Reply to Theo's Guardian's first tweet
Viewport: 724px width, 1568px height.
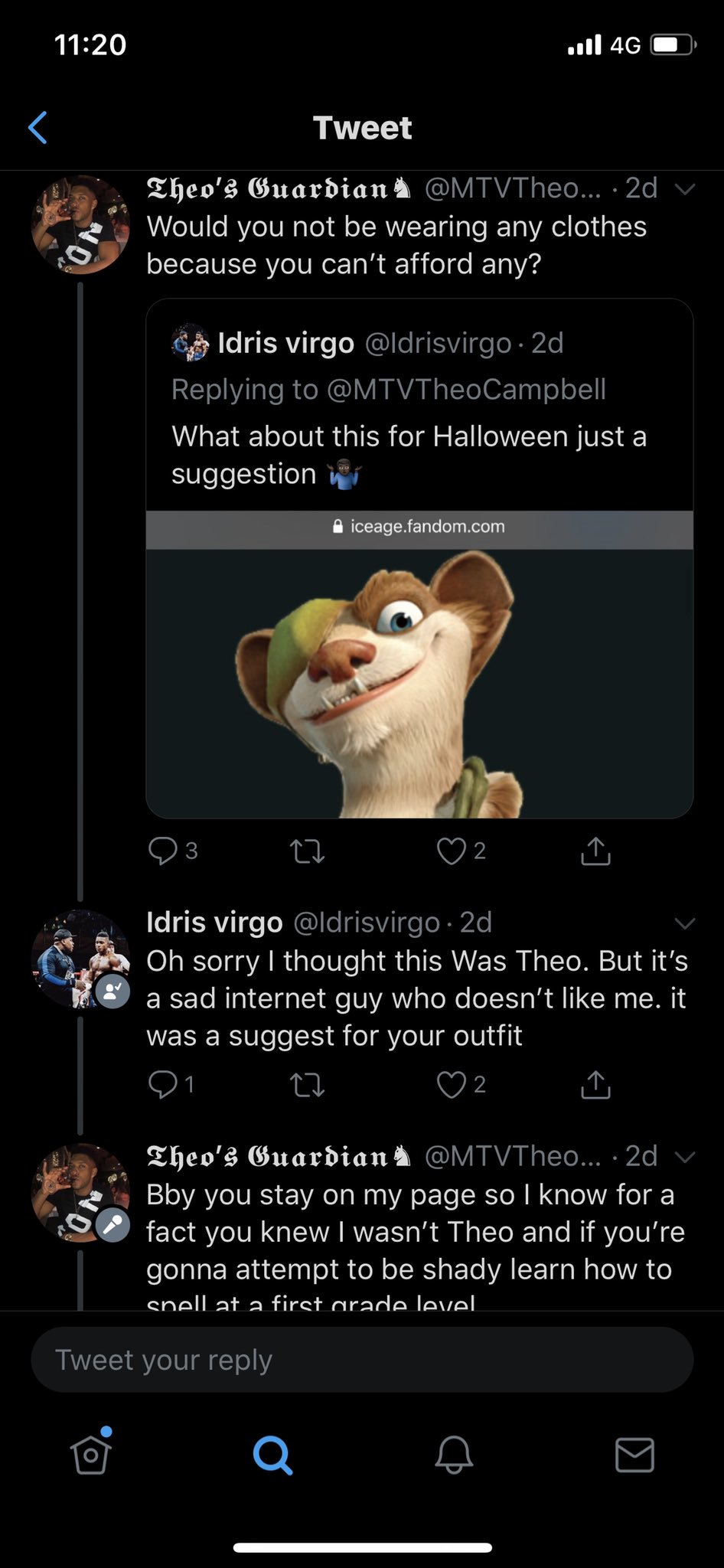pyautogui.click(x=162, y=851)
